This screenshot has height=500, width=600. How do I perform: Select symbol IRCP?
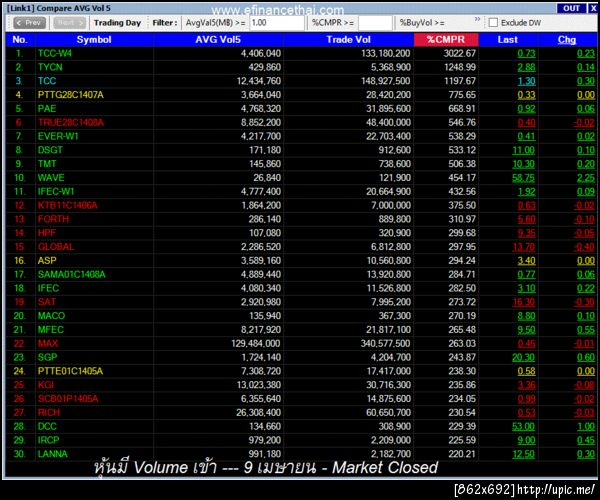pos(49,440)
